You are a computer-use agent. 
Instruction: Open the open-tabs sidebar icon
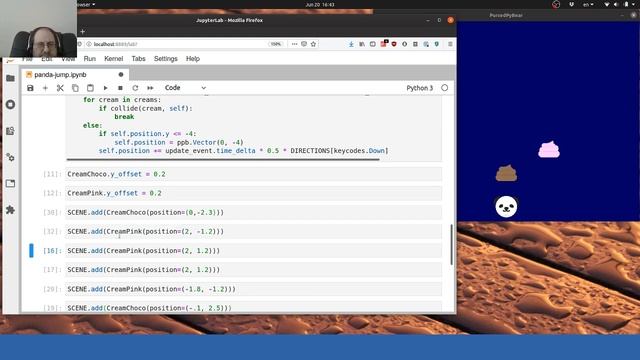11,184
